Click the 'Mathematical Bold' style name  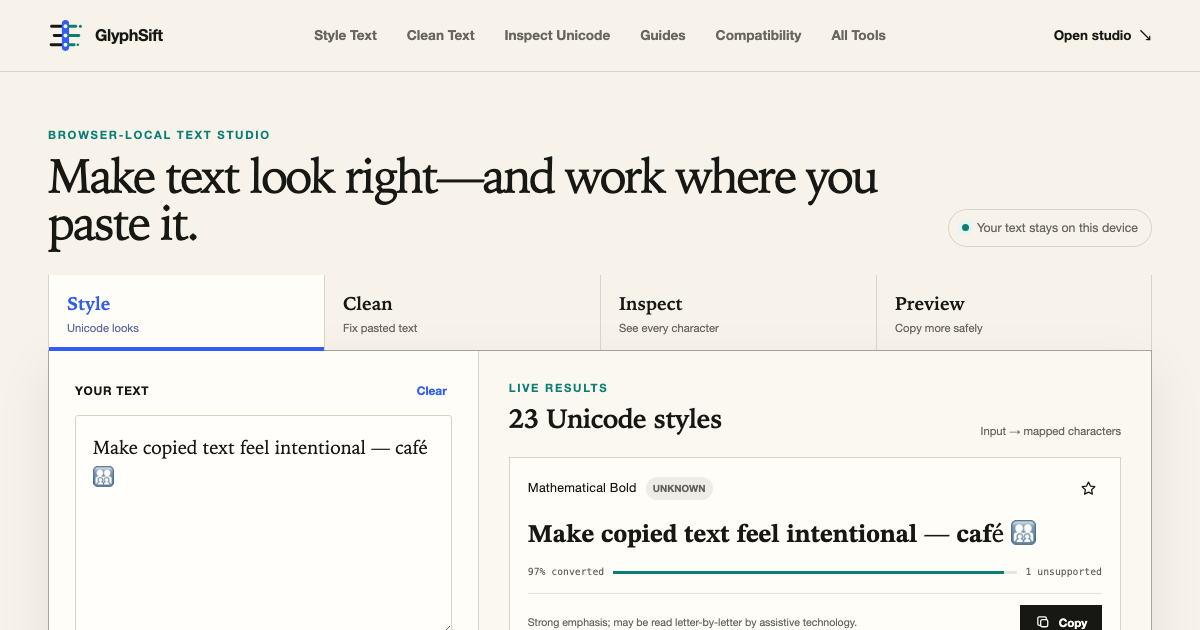click(582, 488)
